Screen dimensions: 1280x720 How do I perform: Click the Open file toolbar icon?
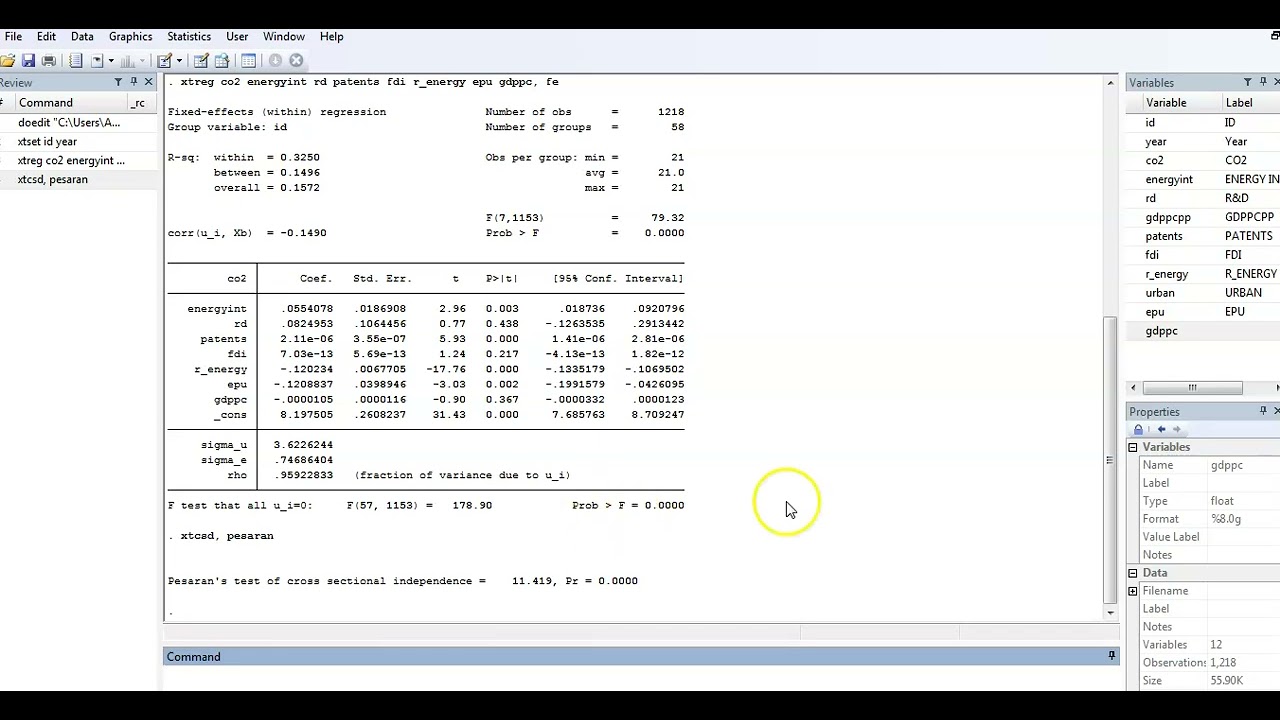tap(7, 60)
